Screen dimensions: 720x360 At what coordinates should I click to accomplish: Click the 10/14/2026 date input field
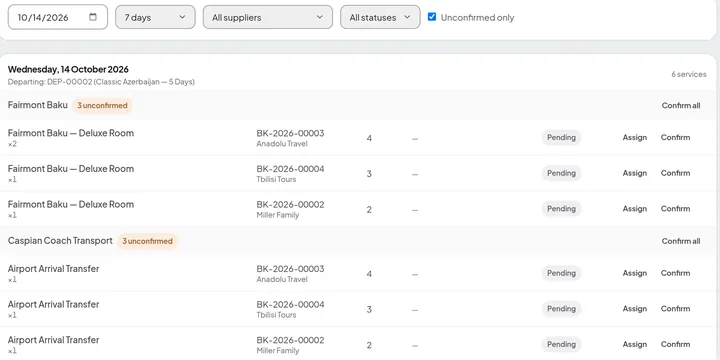[58, 17]
